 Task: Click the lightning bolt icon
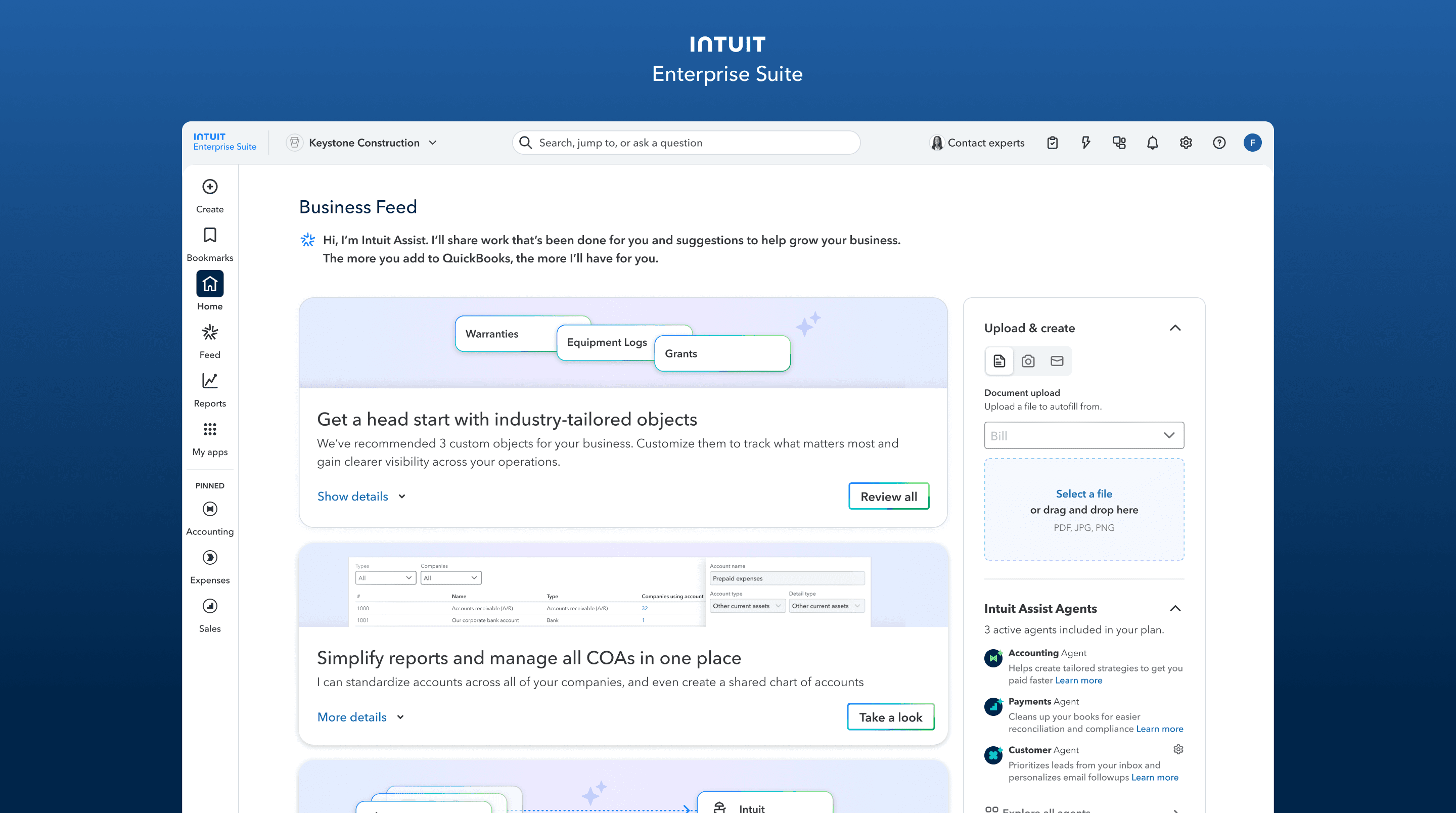[x=1085, y=143]
